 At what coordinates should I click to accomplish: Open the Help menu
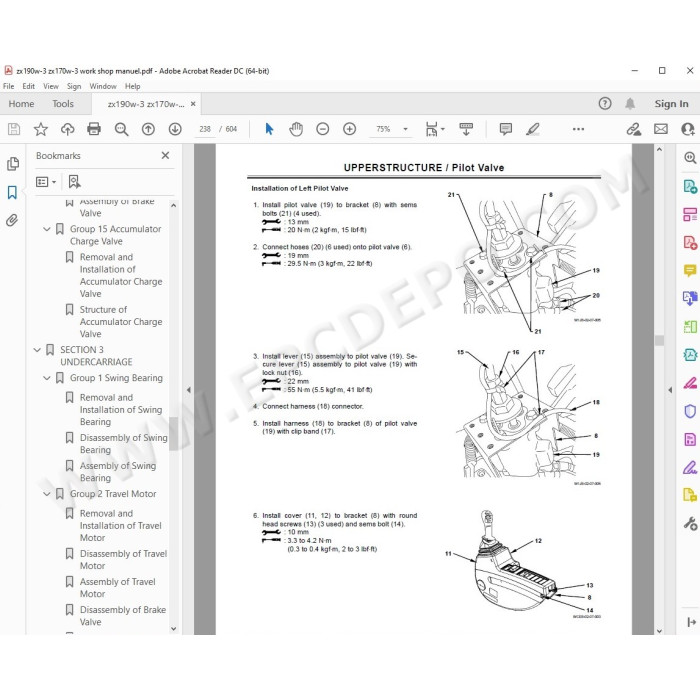coord(133,86)
